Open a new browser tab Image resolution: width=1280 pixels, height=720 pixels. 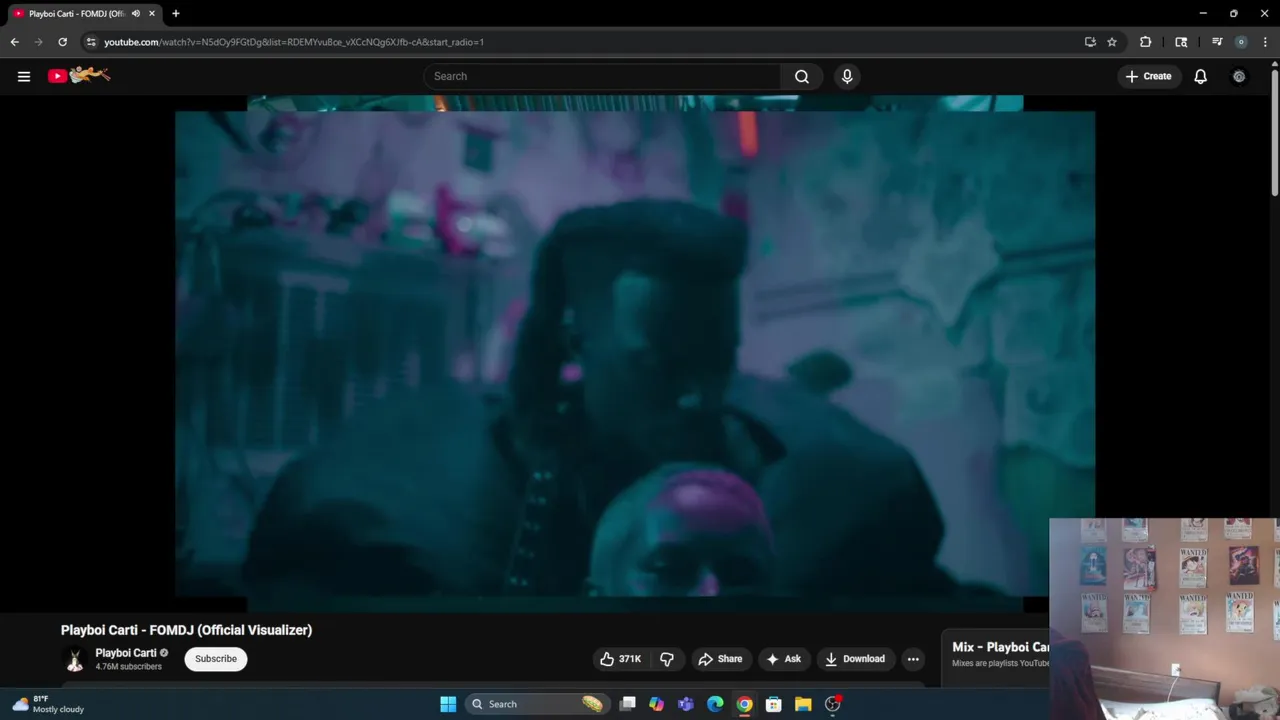tap(176, 14)
